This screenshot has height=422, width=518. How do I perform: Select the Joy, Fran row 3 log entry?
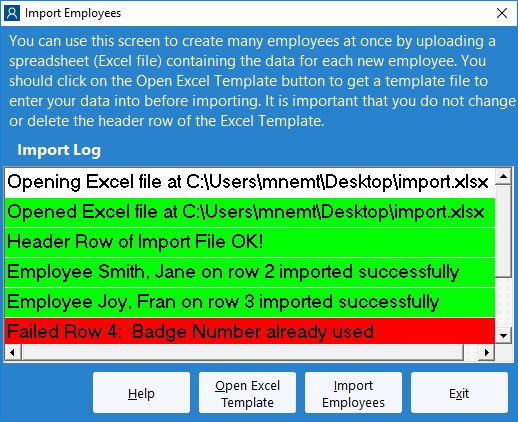tap(250, 302)
